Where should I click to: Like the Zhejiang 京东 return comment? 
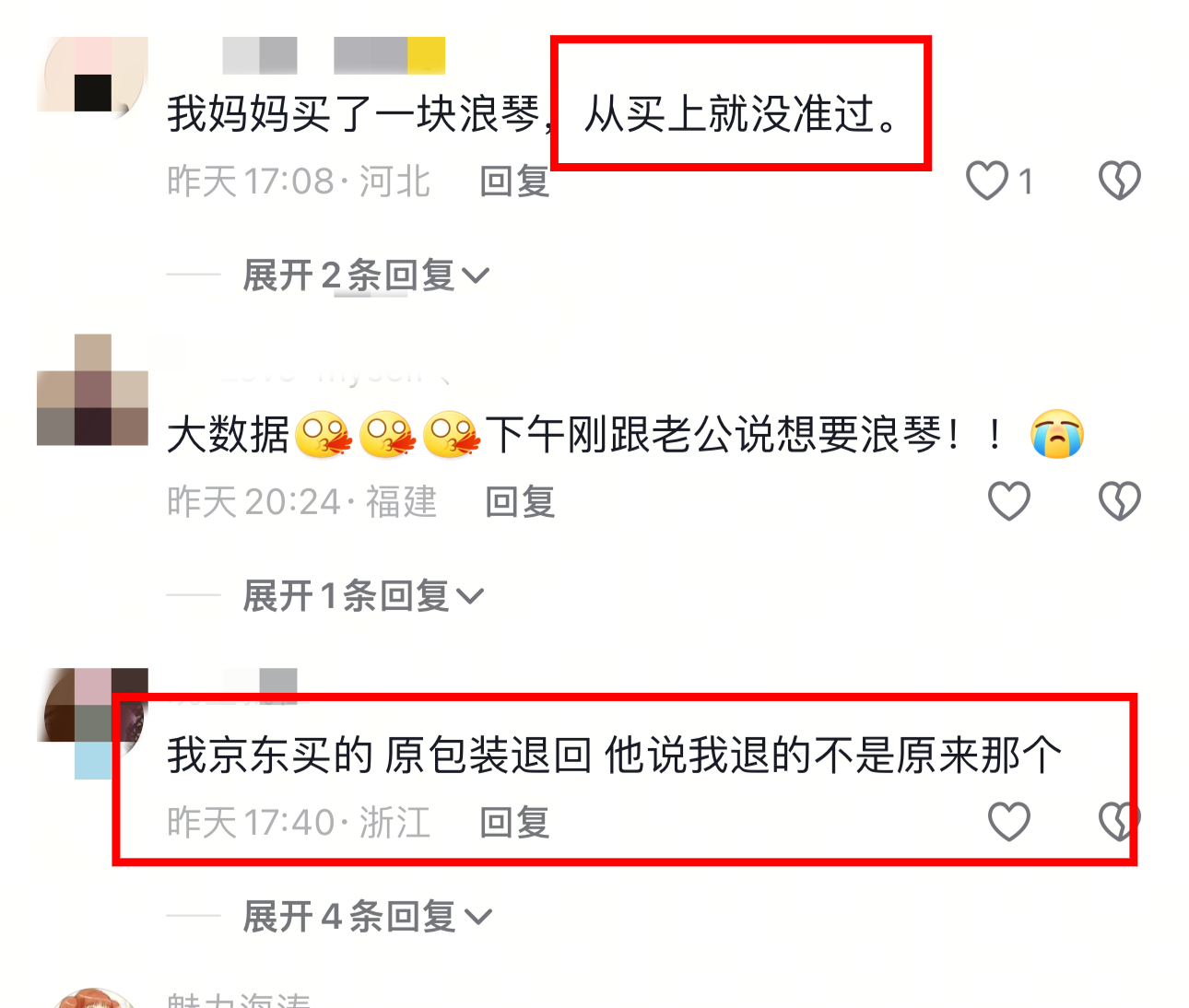pos(1008,821)
